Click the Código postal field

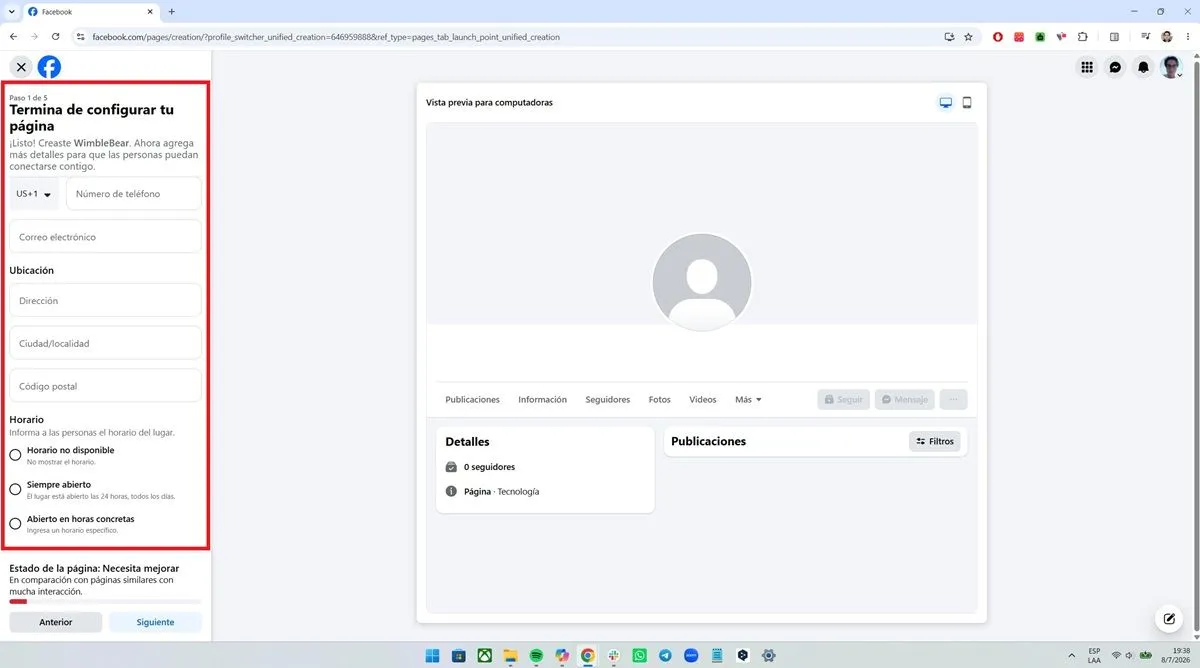105,386
